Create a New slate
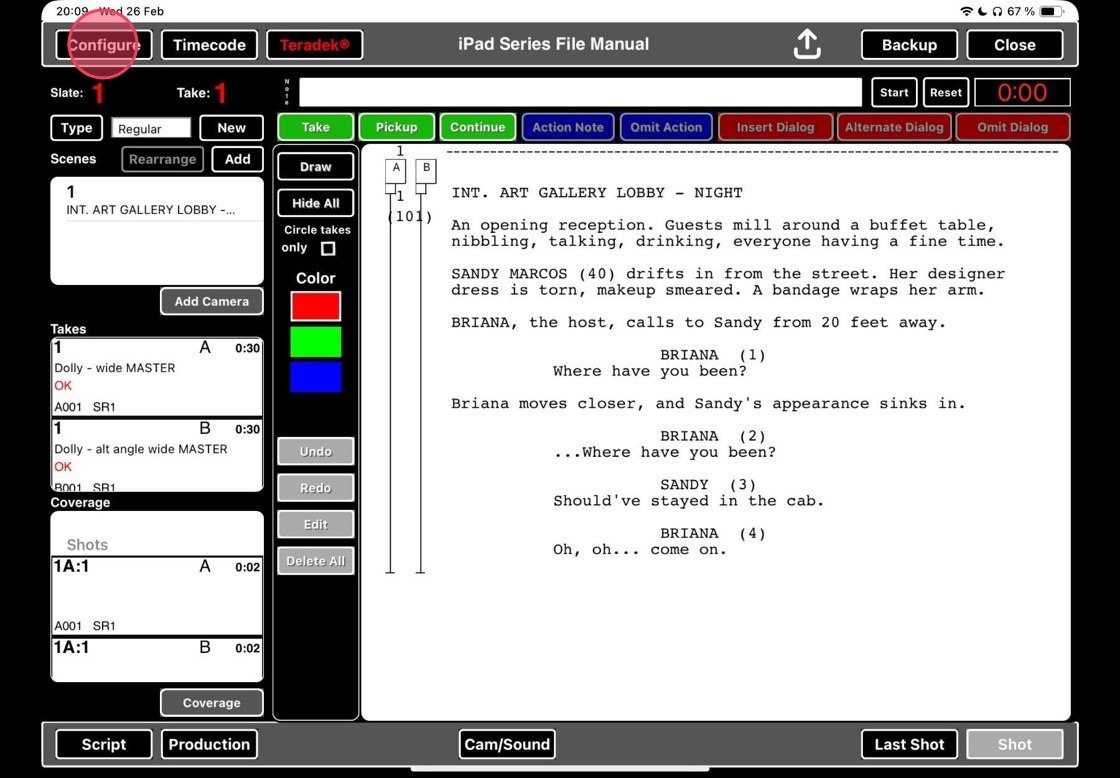Screen dimensions: 1120x778 (x=231, y=128)
